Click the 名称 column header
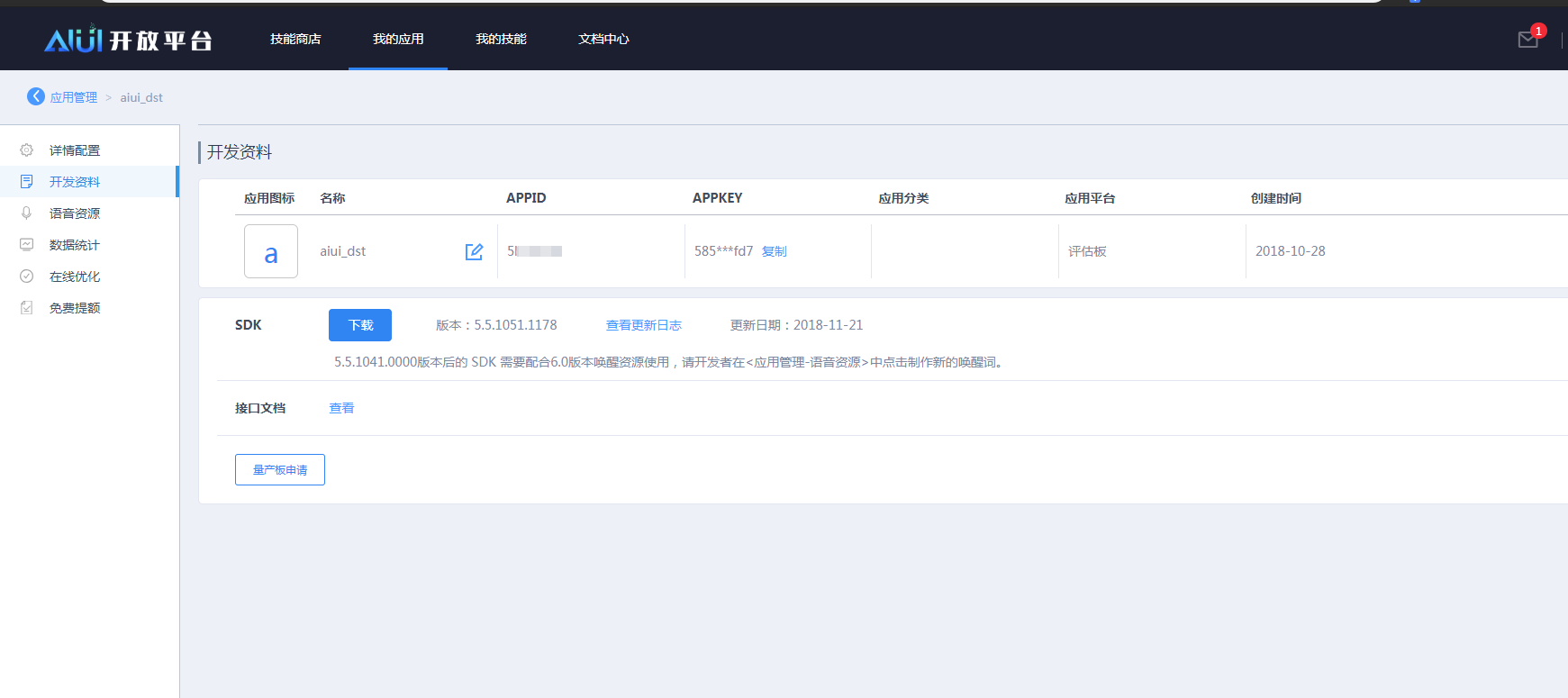This screenshot has width=1568, height=698. 332,198
